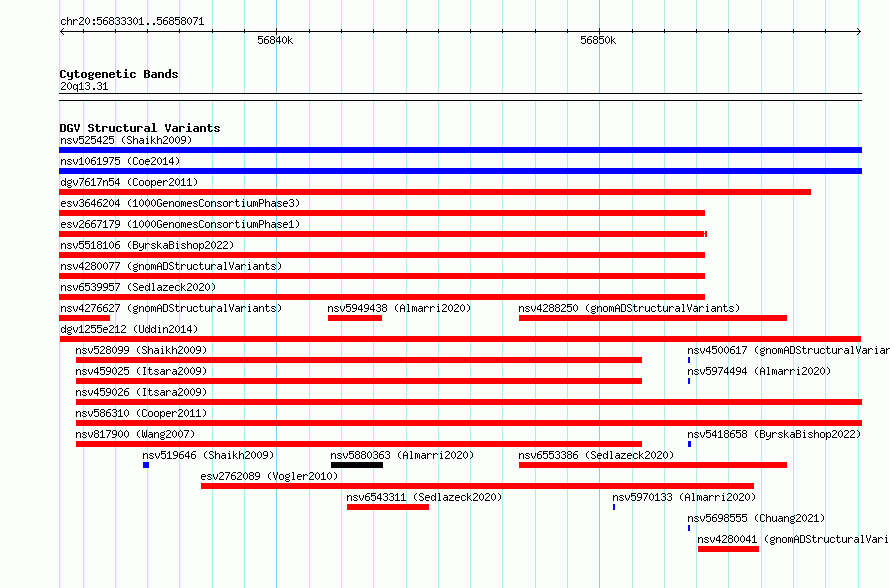Click the DGV Structural Variants track title
This screenshot has width=890, height=588.
tap(140, 128)
